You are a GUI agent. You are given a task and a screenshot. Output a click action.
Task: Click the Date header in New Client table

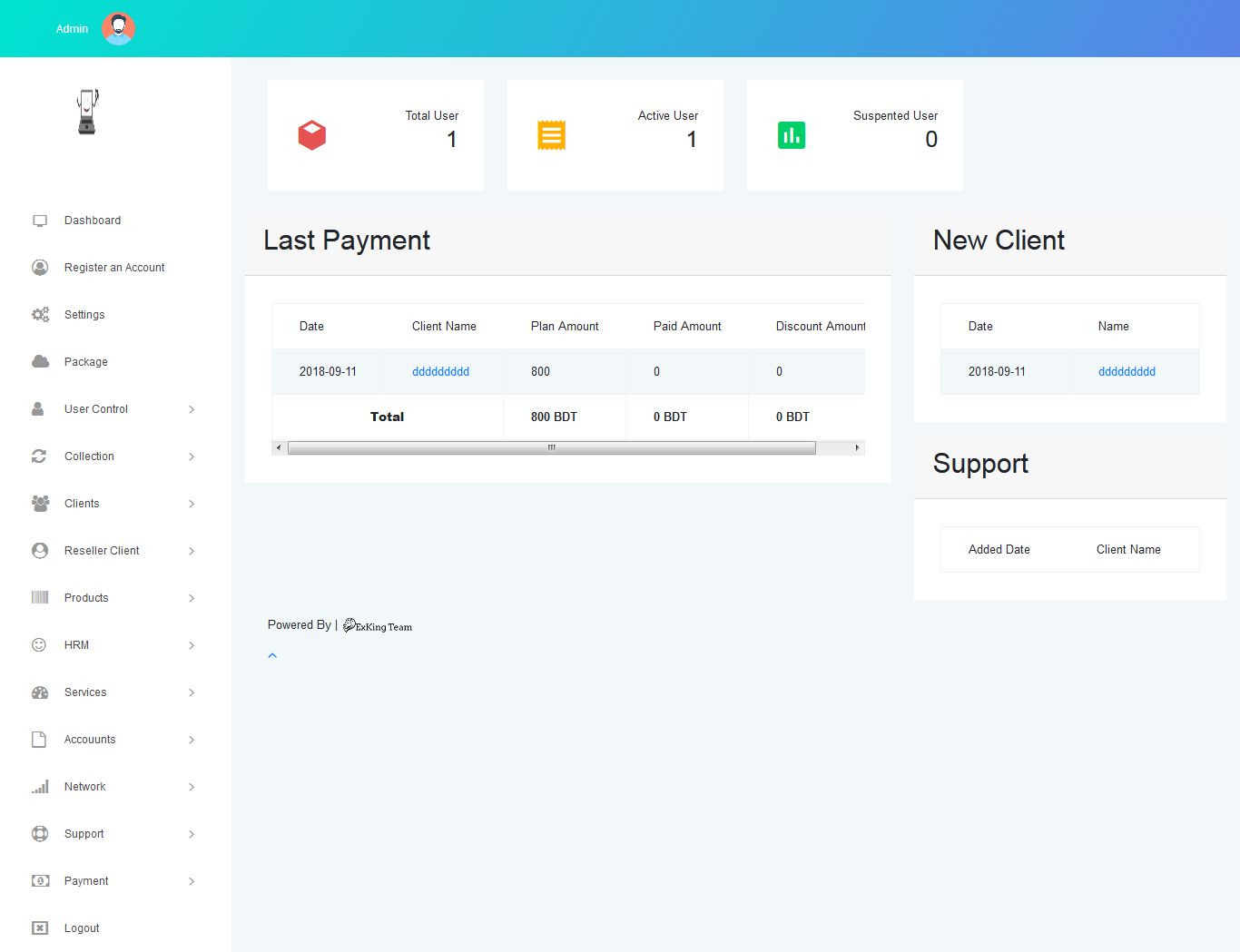tap(980, 326)
